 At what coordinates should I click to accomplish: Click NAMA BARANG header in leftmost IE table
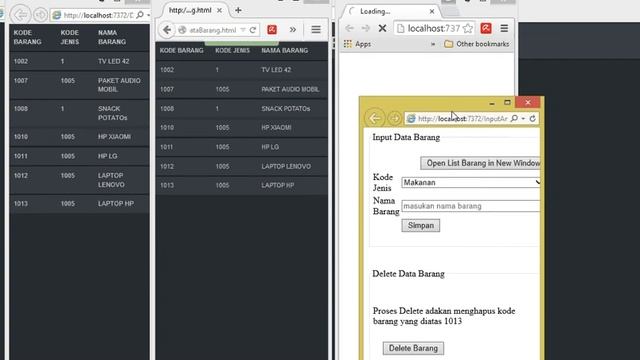pos(112,37)
